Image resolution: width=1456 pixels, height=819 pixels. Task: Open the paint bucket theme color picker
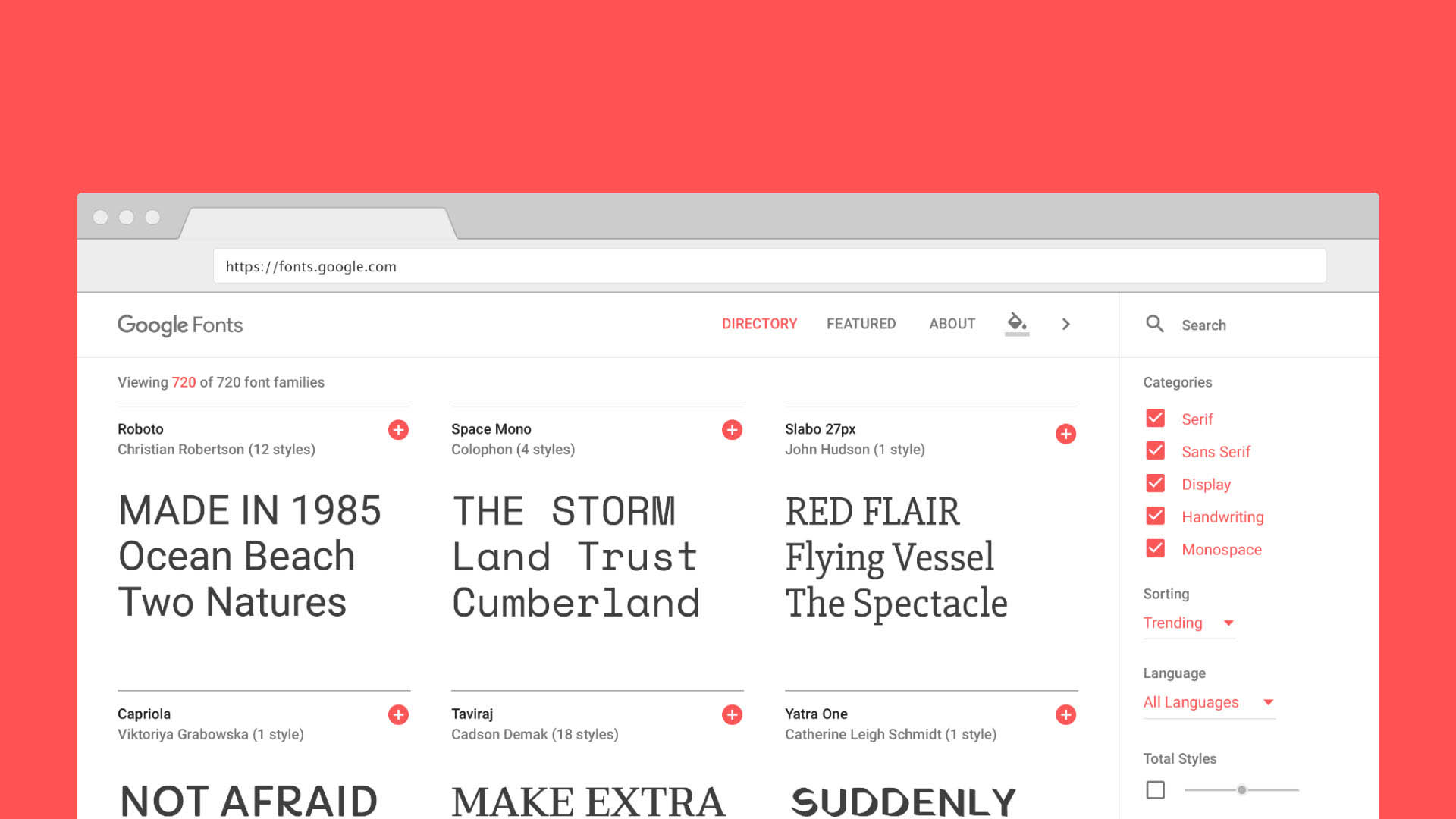pyautogui.click(x=1017, y=323)
